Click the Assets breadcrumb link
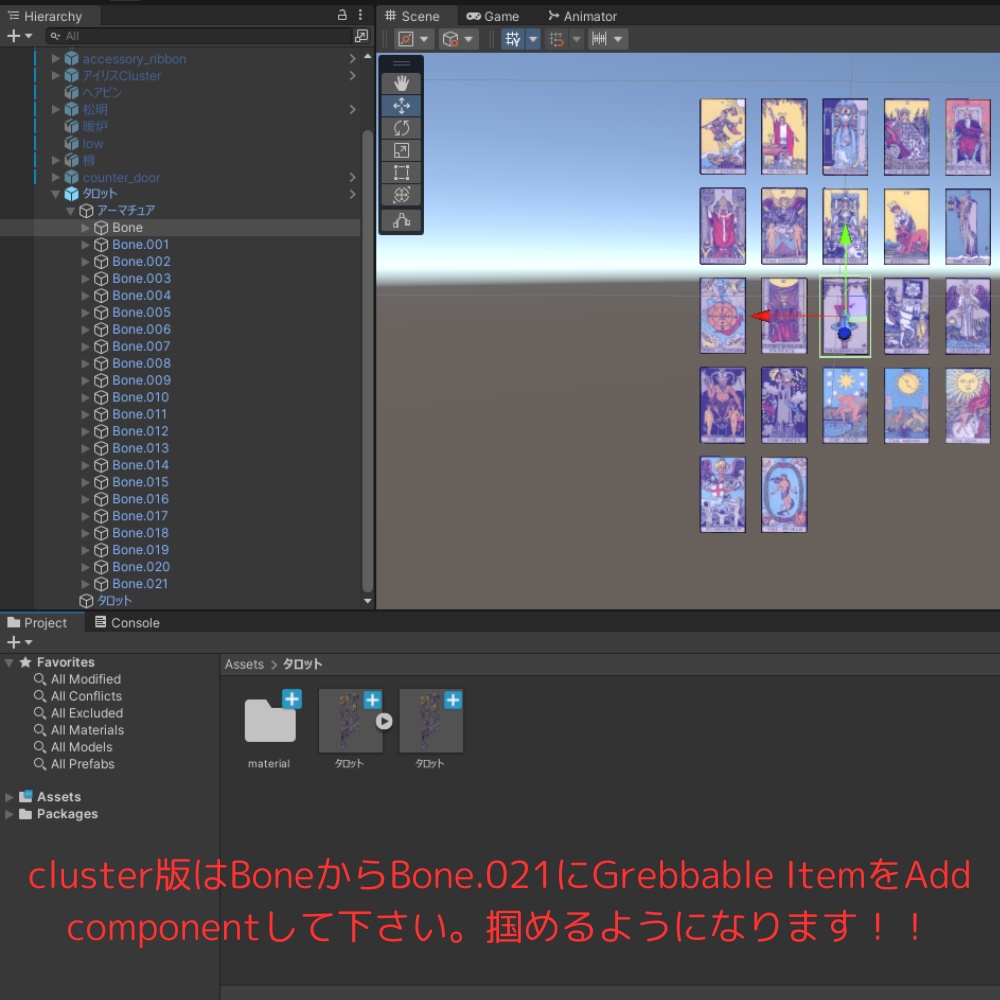 [244, 663]
